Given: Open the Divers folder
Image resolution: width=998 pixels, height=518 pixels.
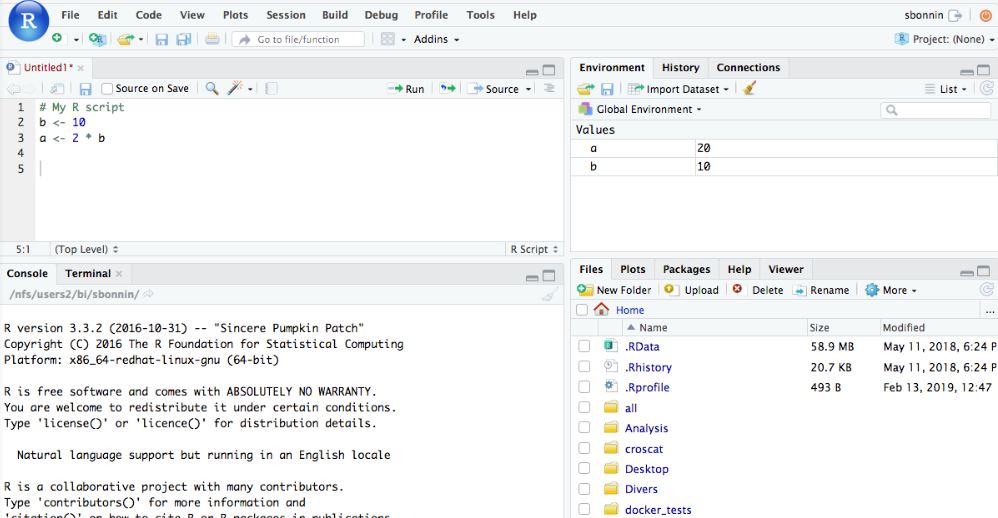Looking at the screenshot, I should [641, 489].
